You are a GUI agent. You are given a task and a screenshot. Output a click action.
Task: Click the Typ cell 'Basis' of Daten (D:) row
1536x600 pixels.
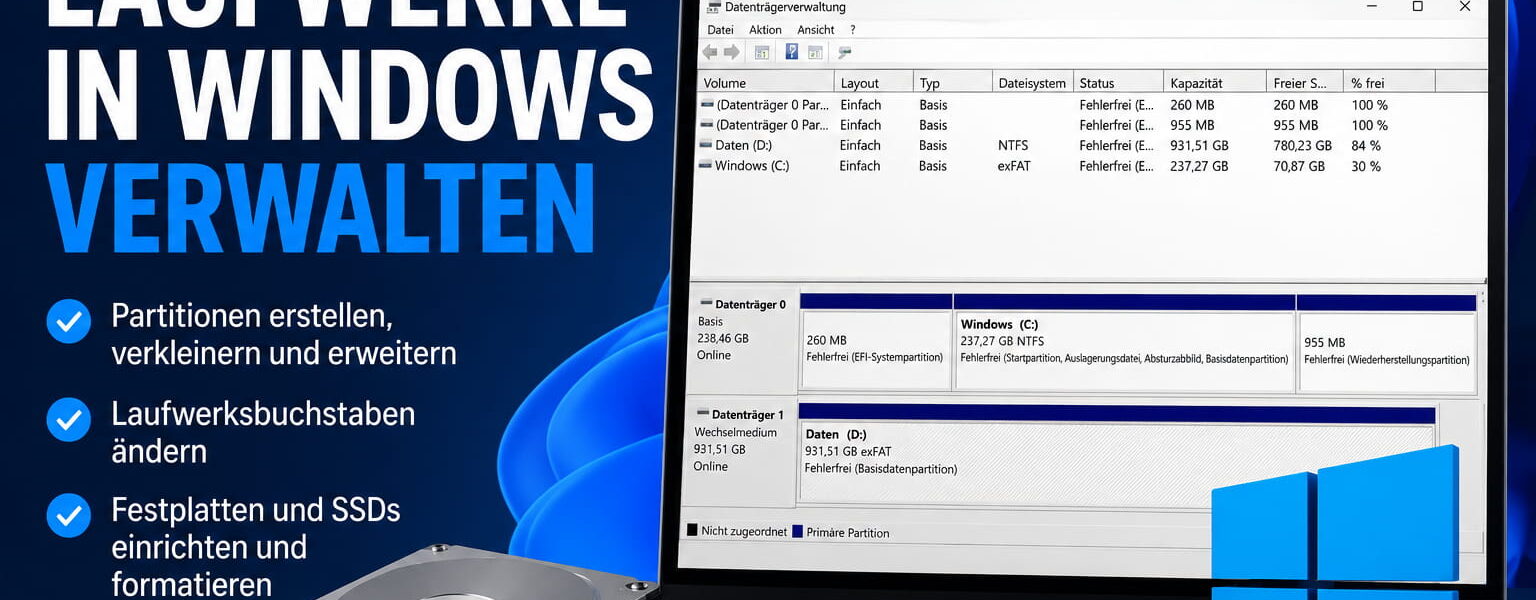click(x=933, y=145)
